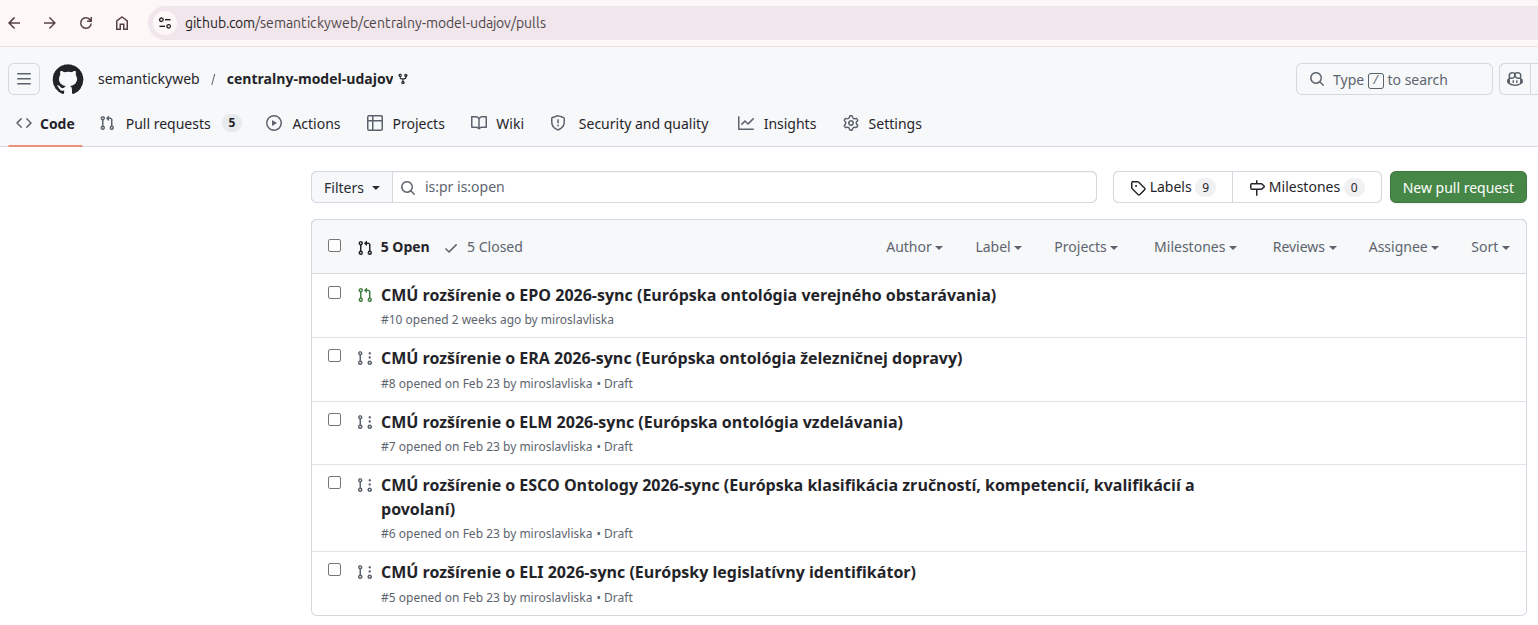Click the browser back arrow

tap(15, 23)
